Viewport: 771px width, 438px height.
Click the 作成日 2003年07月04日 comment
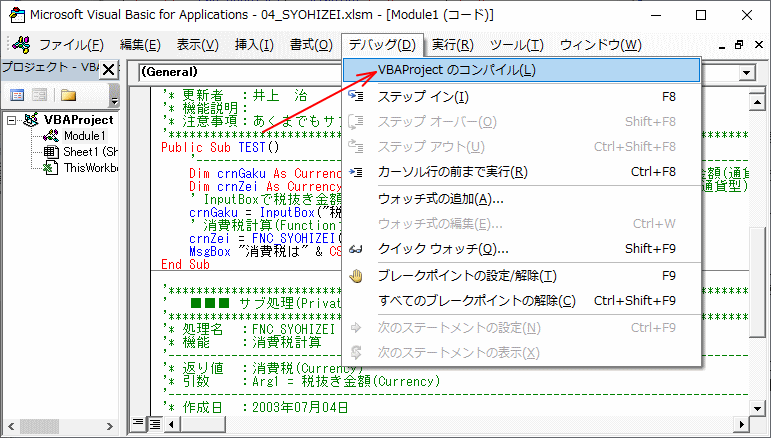pos(258,408)
